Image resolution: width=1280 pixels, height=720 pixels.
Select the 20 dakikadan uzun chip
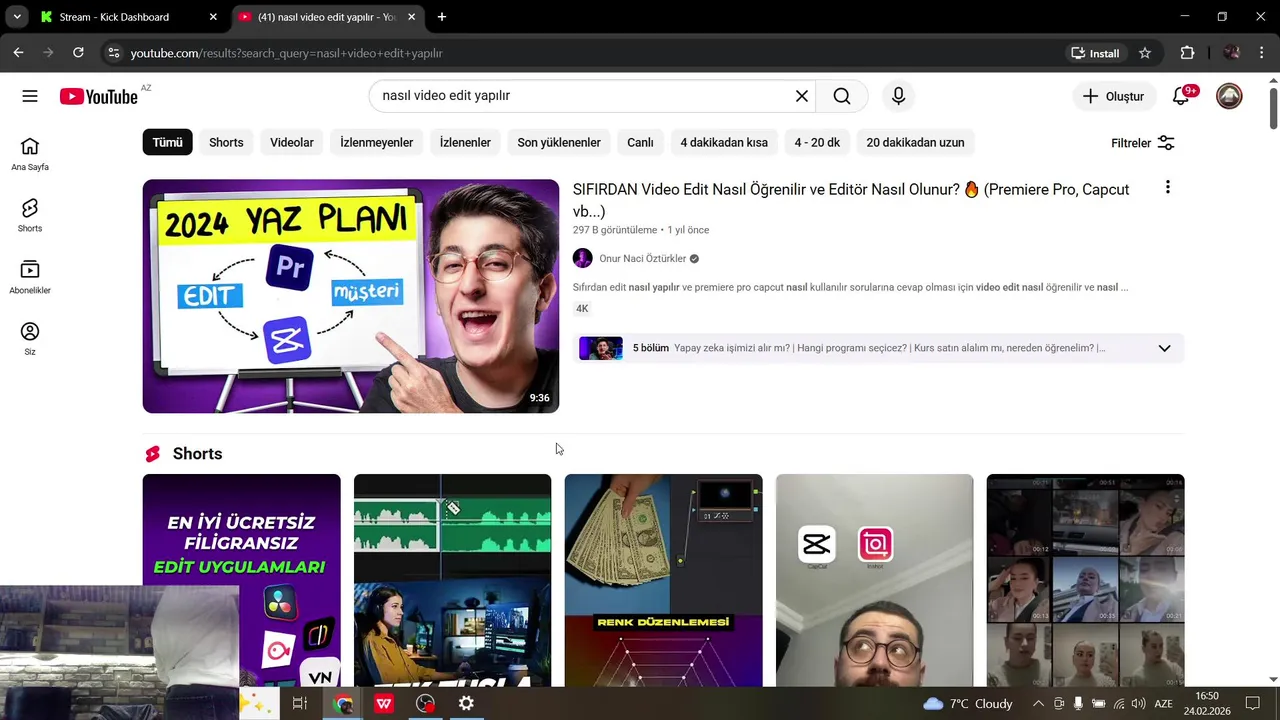[915, 143]
